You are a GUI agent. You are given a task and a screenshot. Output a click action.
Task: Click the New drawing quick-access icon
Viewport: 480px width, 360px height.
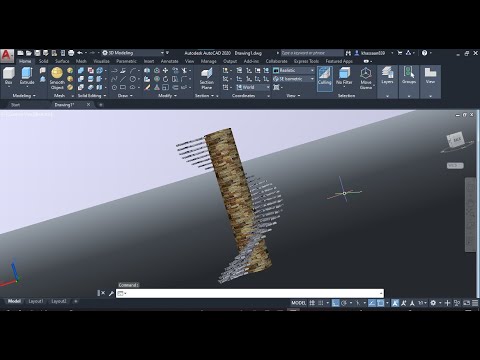(x=21, y=53)
